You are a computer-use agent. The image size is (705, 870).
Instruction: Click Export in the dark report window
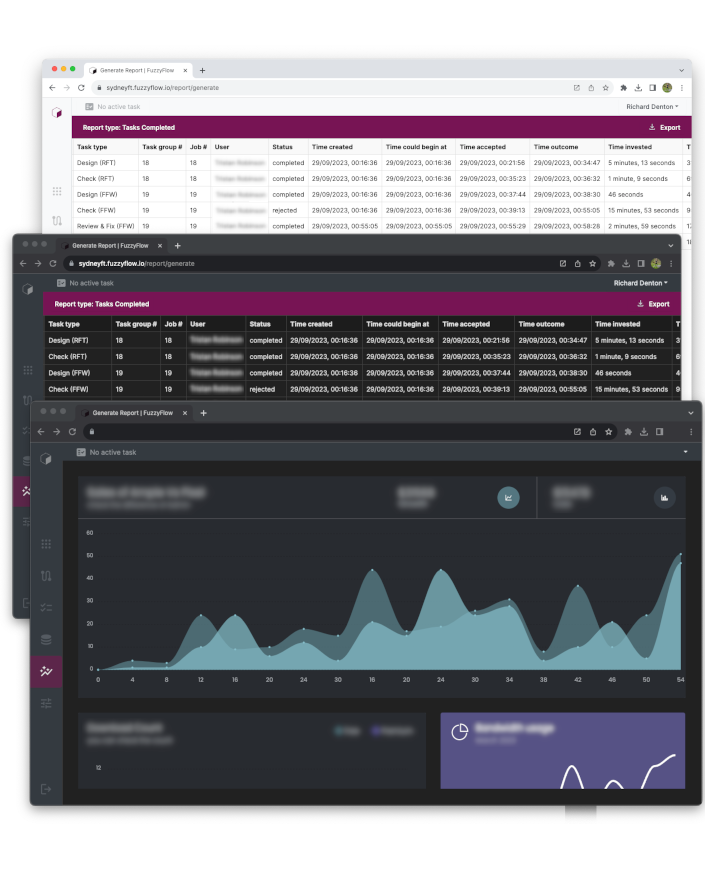(x=653, y=304)
